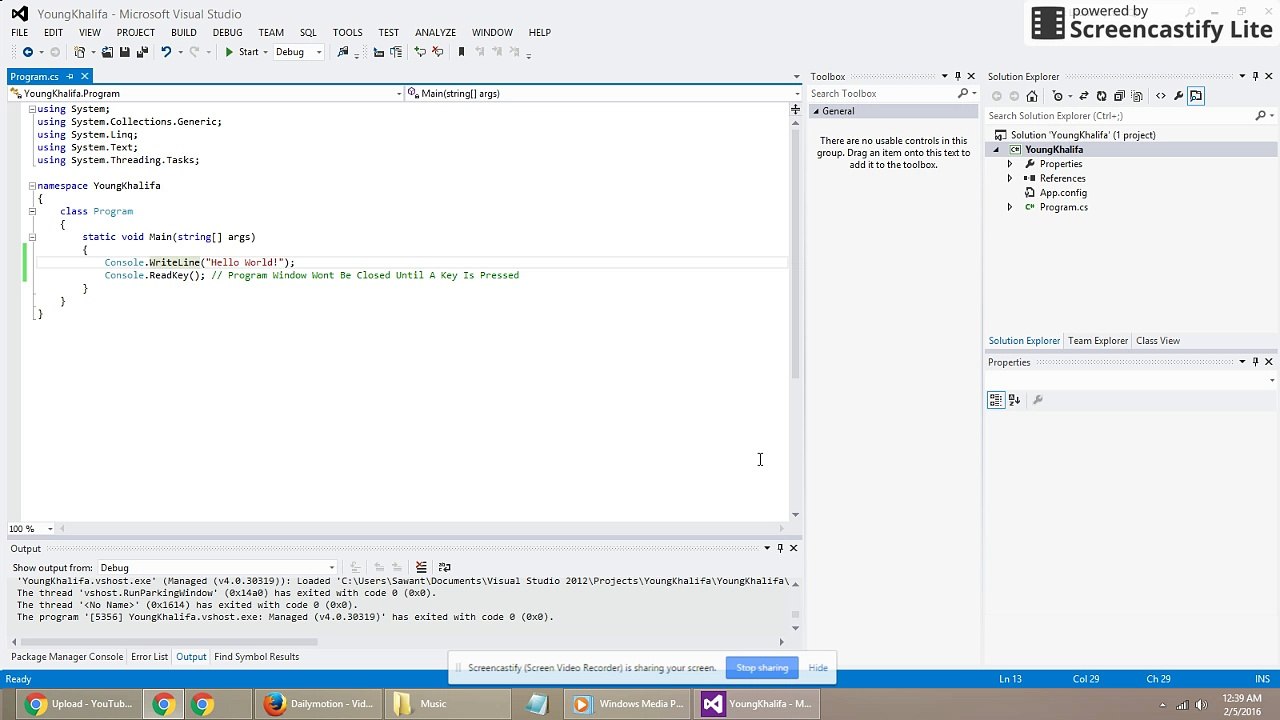Image resolution: width=1280 pixels, height=720 pixels.
Task: Click the Find in Files toolbar icon
Action: (343, 52)
